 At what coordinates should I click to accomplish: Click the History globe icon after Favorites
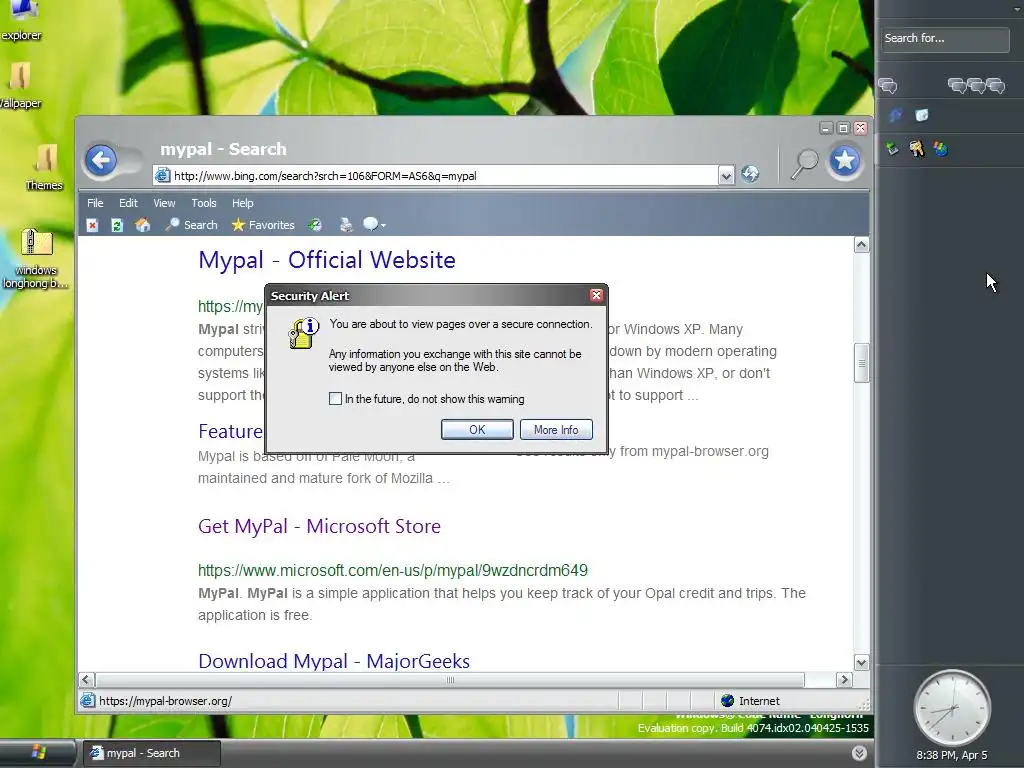coord(315,225)
